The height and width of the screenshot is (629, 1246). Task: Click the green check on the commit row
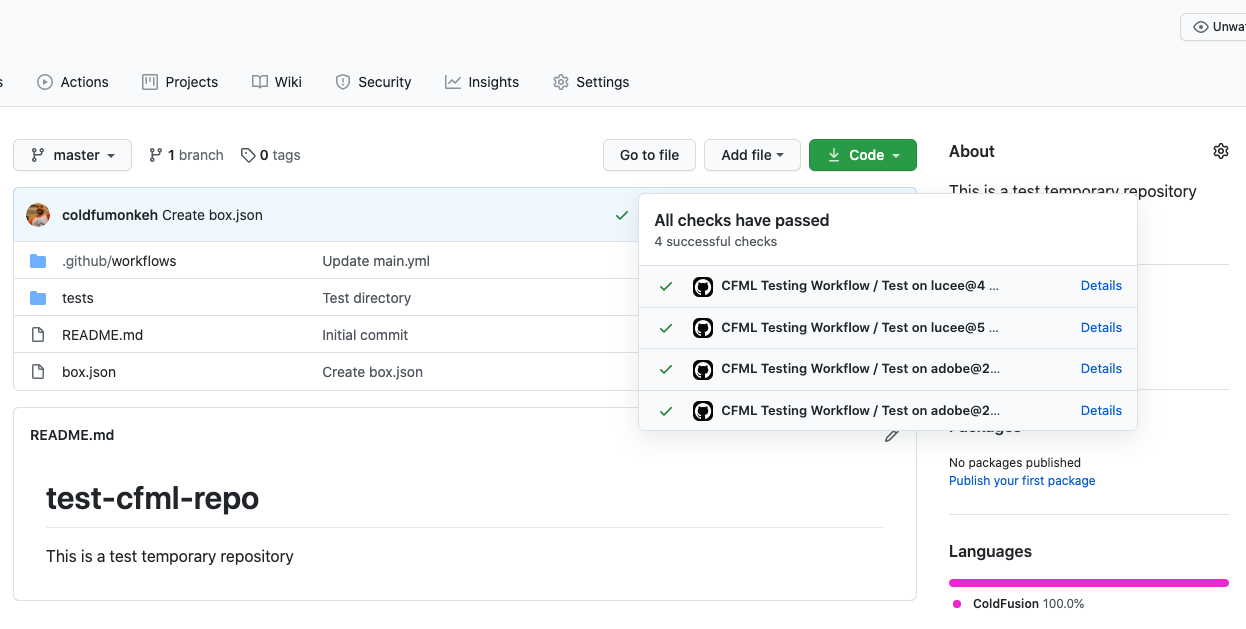(x=622, y=214)
